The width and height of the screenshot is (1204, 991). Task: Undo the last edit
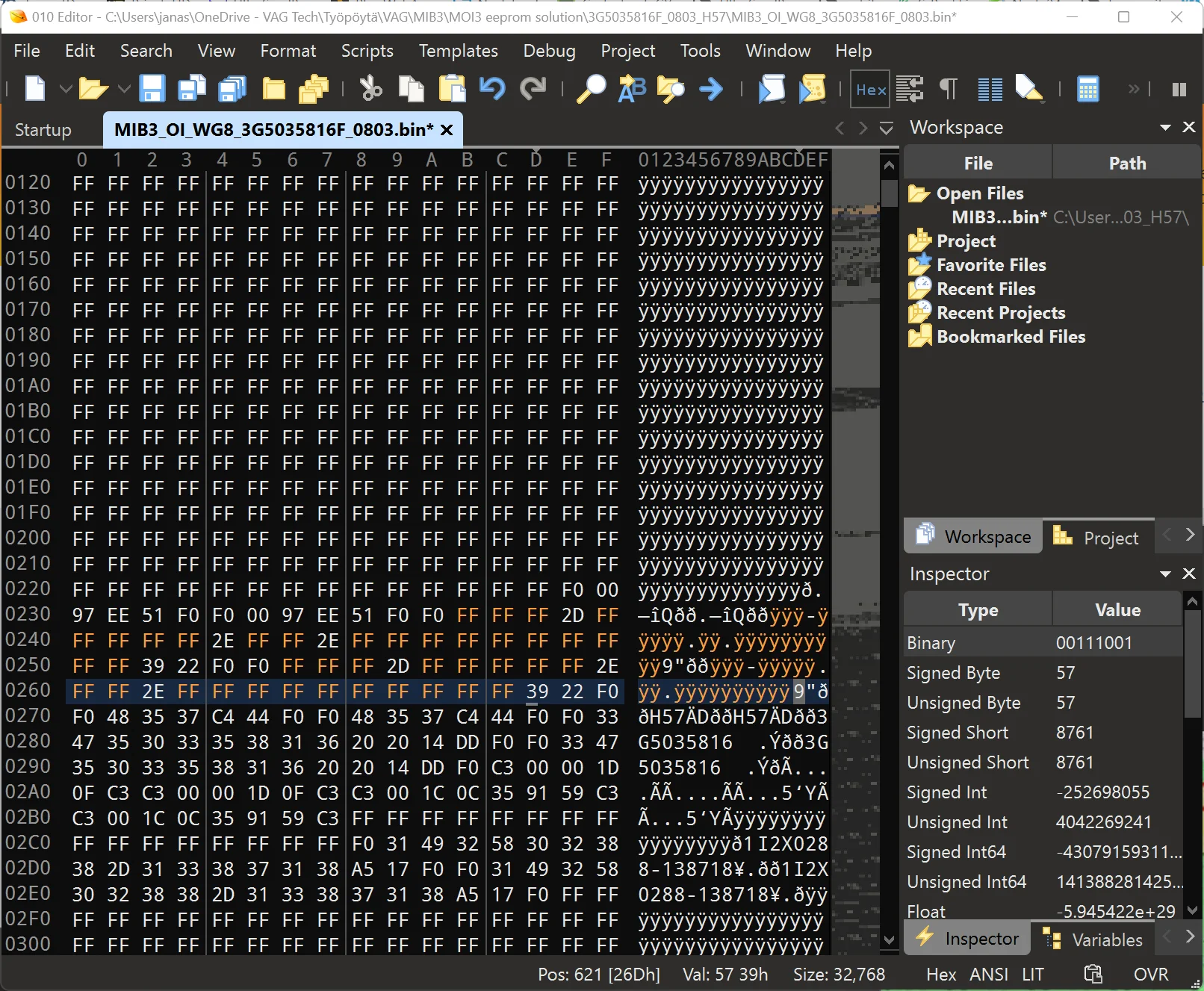pyautogui.click(x=492, y=89)
